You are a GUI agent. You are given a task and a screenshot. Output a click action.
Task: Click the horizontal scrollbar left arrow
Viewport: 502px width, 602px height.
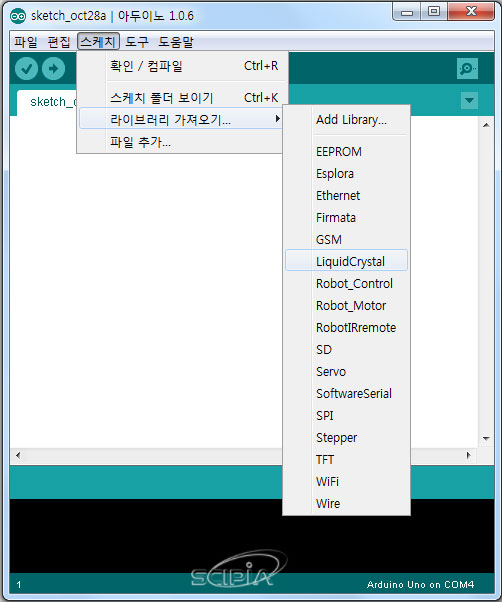point(18,455)
